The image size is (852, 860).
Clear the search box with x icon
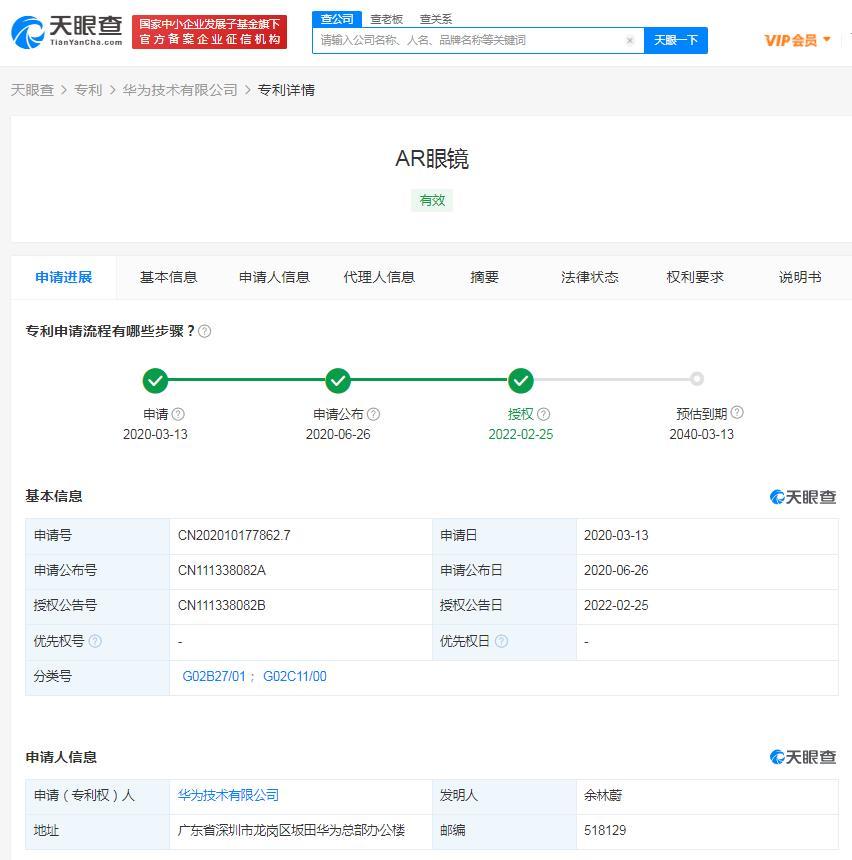pos(630,40)
